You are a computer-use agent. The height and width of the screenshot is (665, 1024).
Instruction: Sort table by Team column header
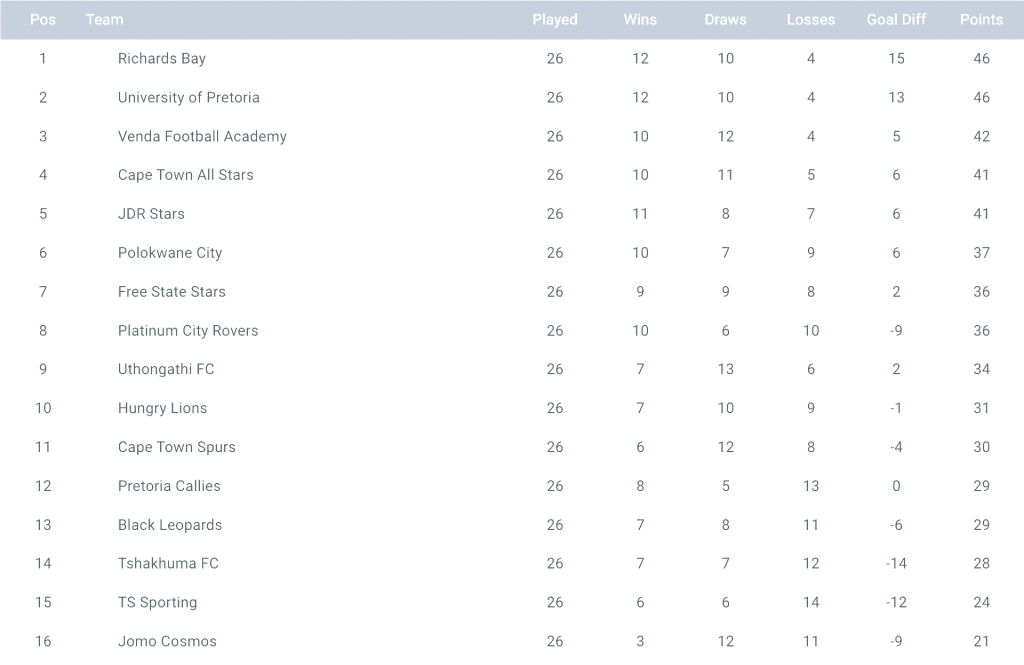click(x=105, y=19)
